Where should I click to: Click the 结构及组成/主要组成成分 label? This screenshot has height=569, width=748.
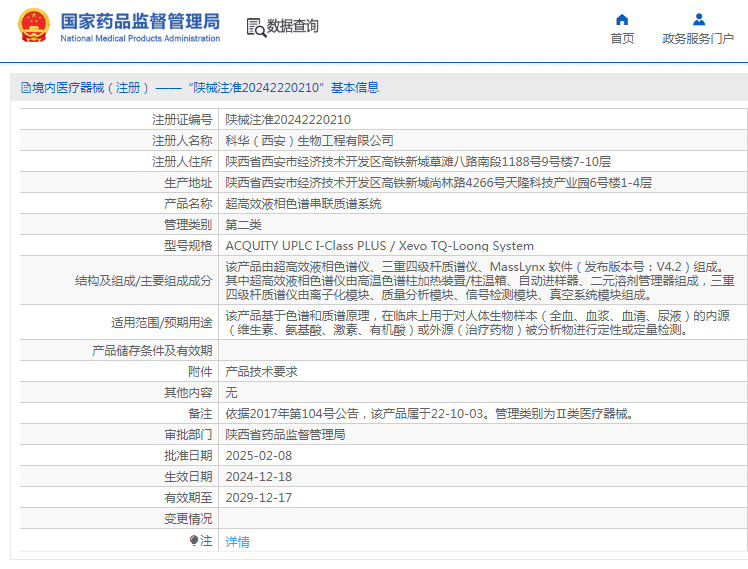point(144,280)
